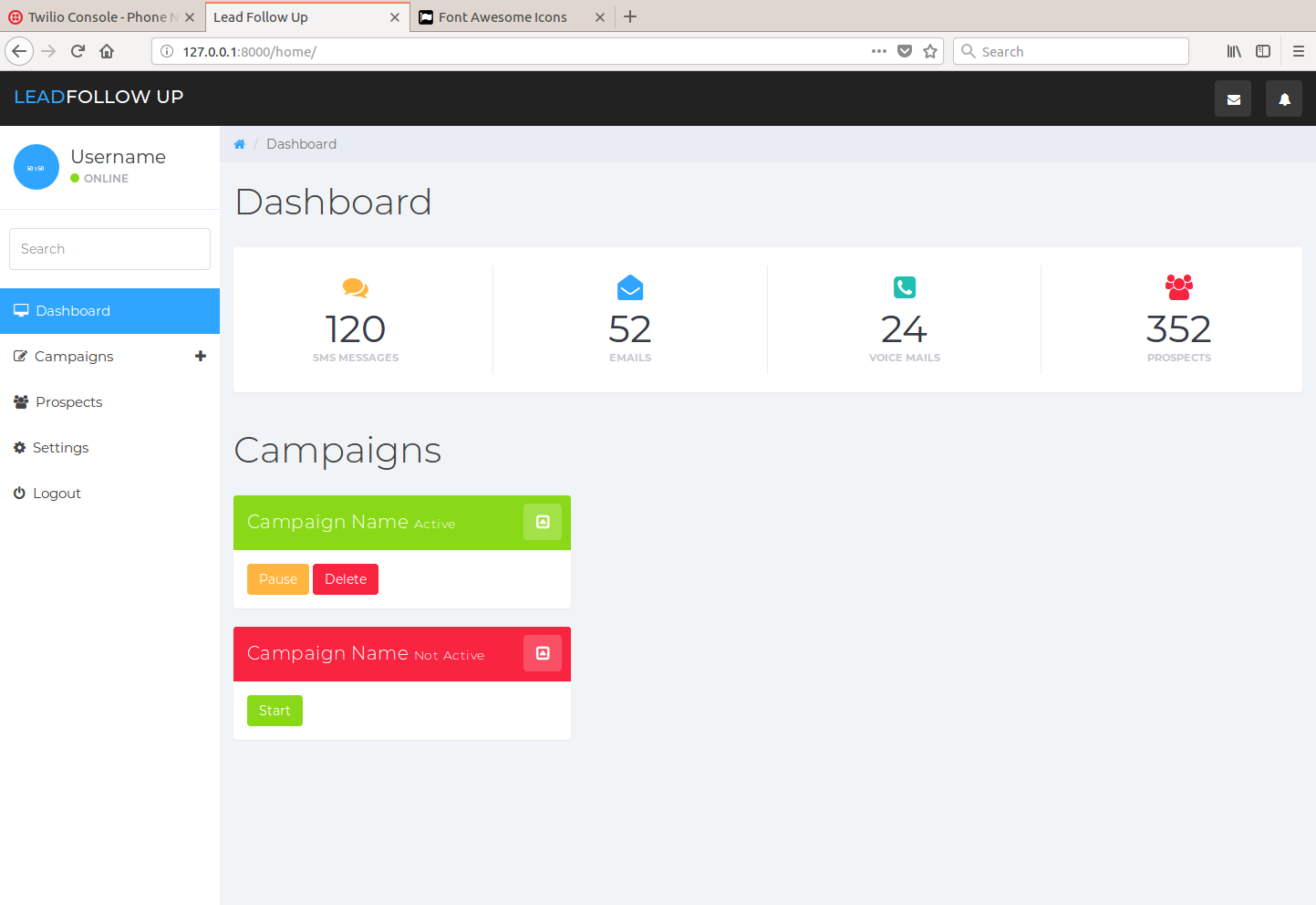Click the prospects group icon
Image resolution: width=1316 pixels, height=905 pixels.
[x=1178, y=287]
